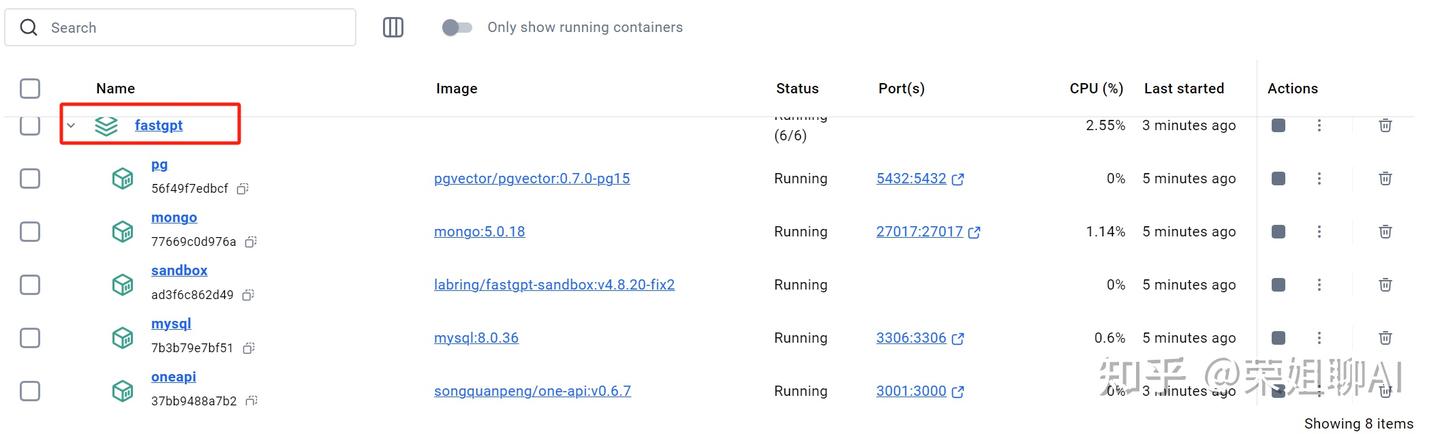Sort by the Port(s) column header
The width and height of the screenshot is (1440, 434).
point(901,88)
